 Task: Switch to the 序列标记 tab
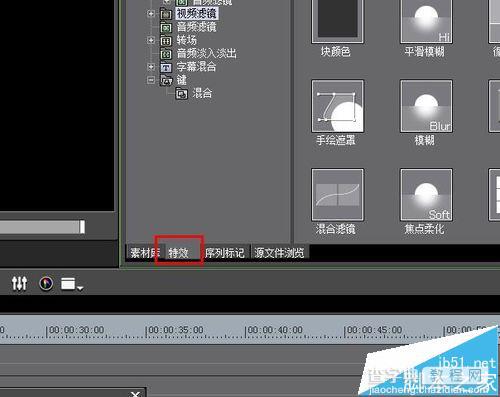click(x=225, y=253)
